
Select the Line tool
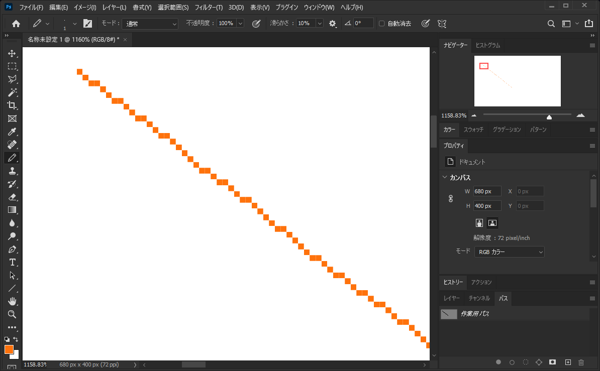point(12,288)
